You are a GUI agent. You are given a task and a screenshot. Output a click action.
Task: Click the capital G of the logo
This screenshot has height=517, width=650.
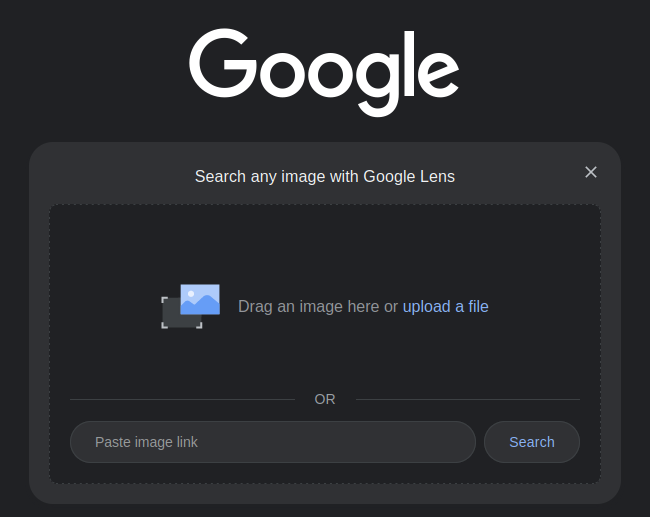[x=223, y=63]
